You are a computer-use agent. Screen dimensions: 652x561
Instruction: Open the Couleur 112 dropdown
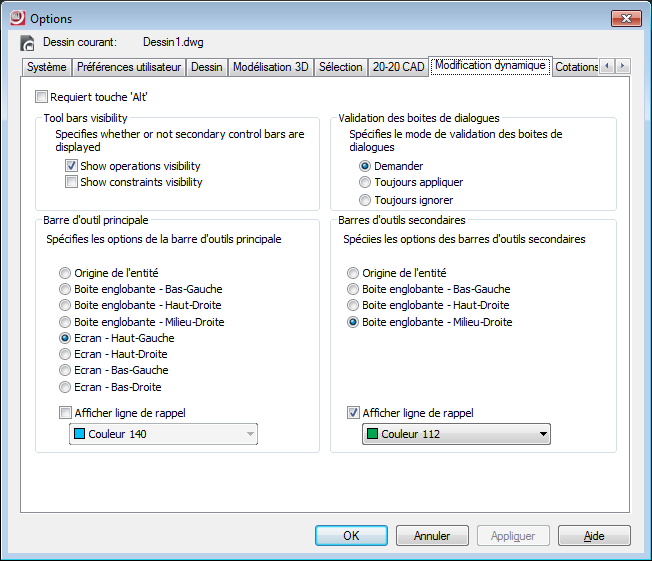click(x=456, y=434)
